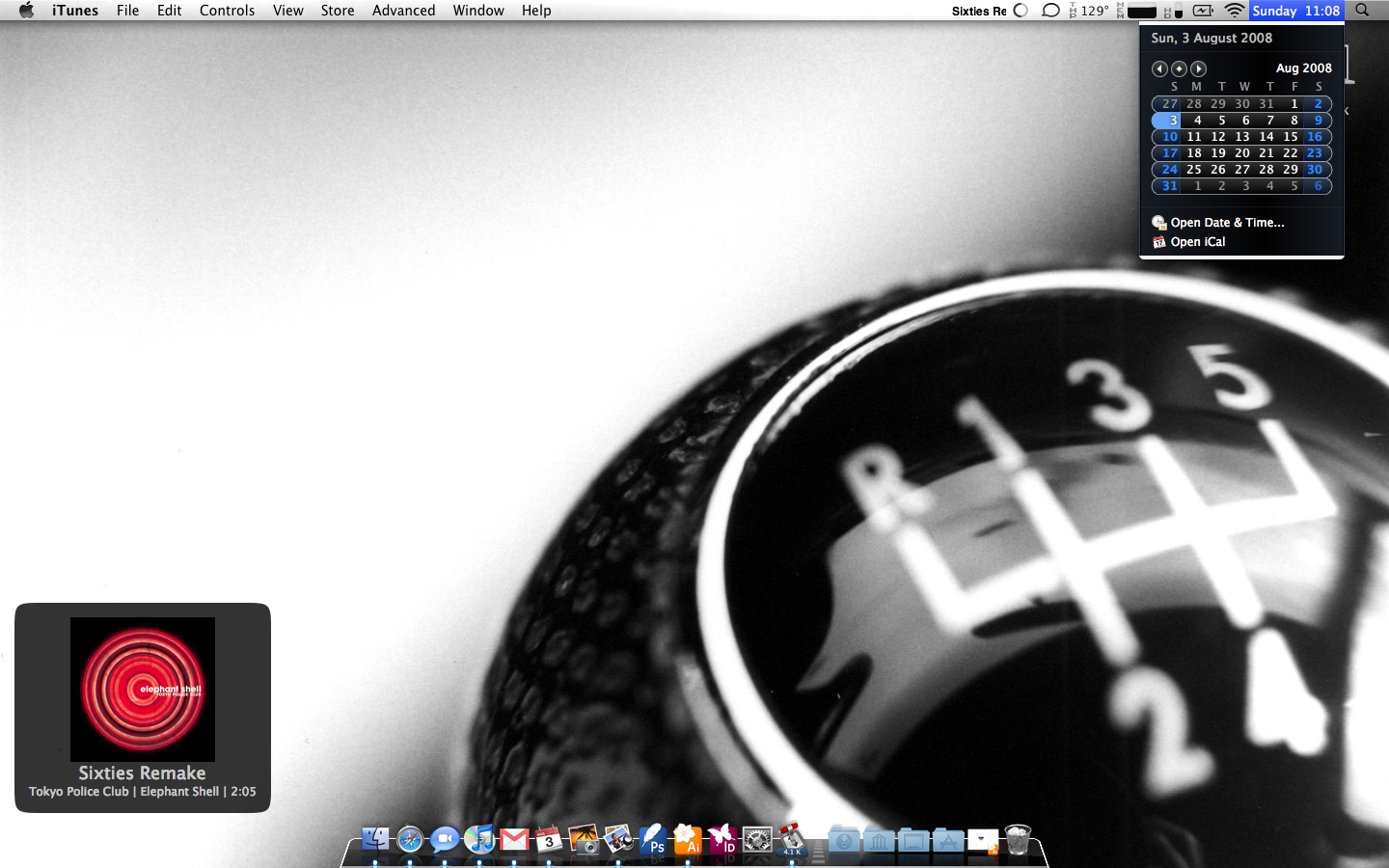Click the Elephant Shell album art thumbnail

click(x=143, y=690)
